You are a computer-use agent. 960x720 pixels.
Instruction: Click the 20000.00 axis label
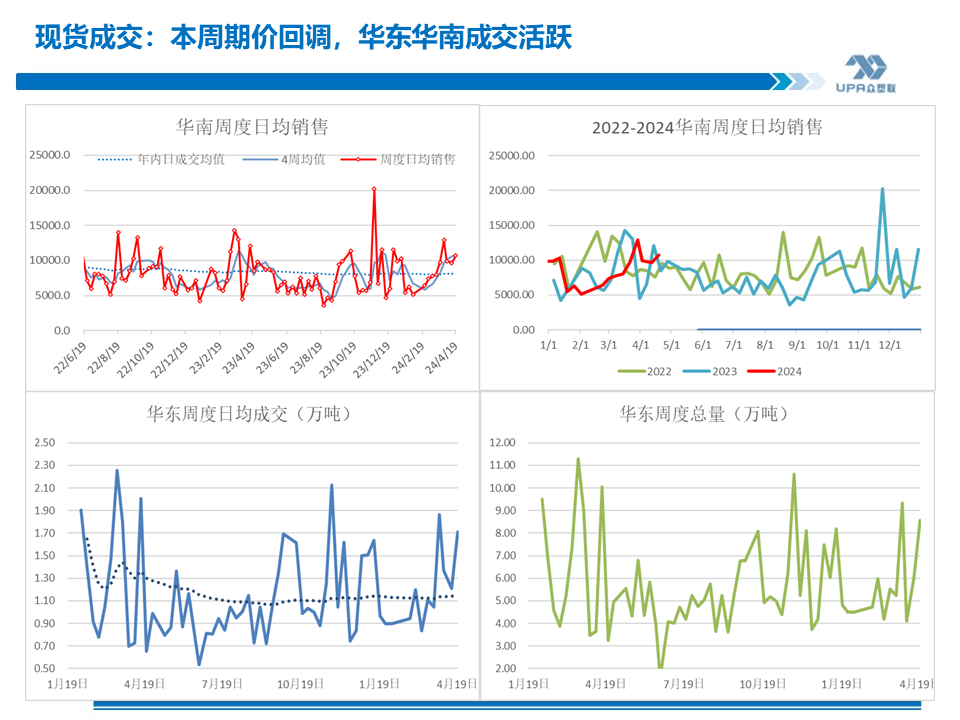pos(512,190)
